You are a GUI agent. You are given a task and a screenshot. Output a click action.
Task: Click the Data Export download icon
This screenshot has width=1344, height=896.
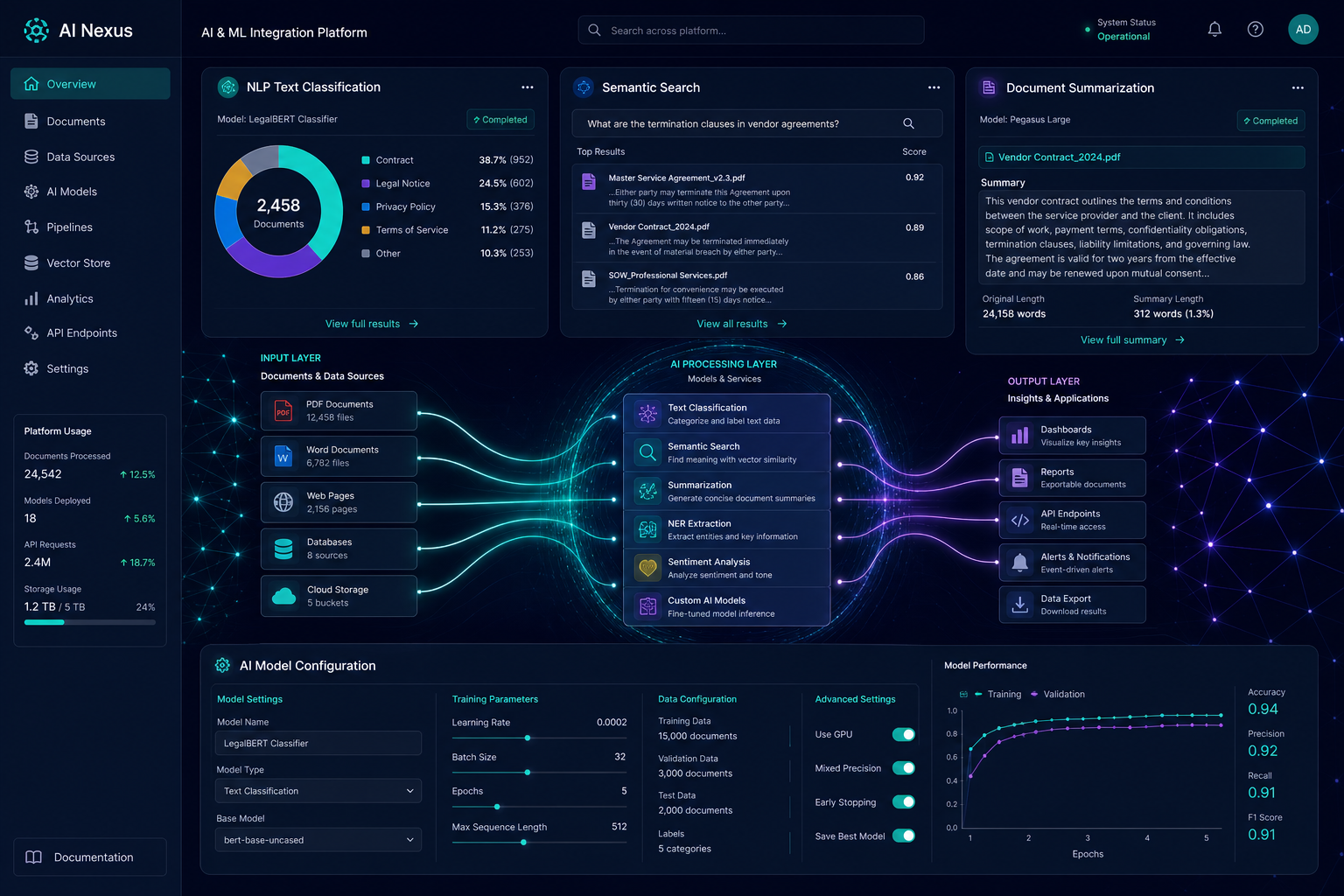[x=1020, y=605]
